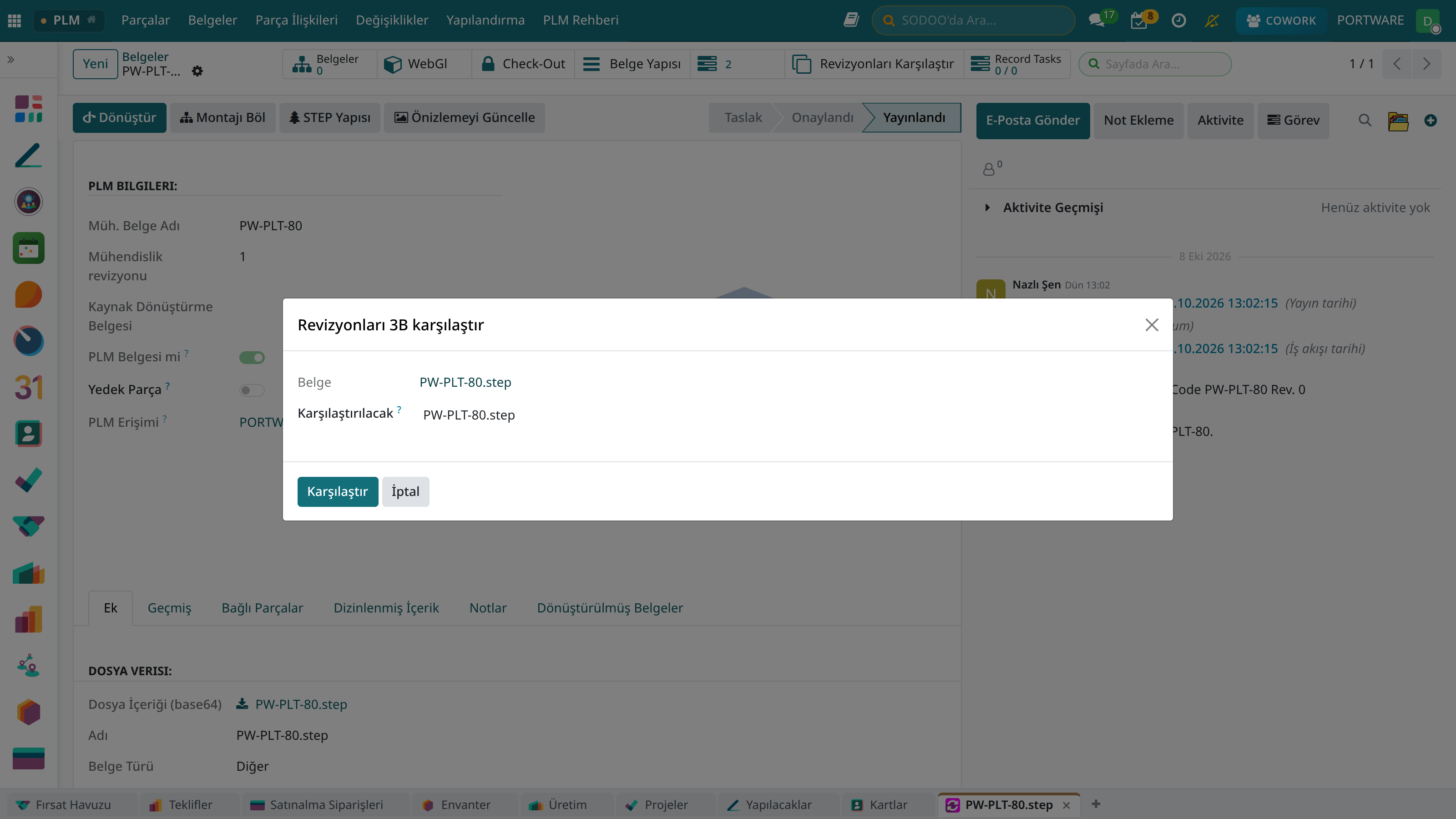This screenshot has height=819, width=1456.
Task: Toggle the Yedek Parça switch
Action: point(252,390)
